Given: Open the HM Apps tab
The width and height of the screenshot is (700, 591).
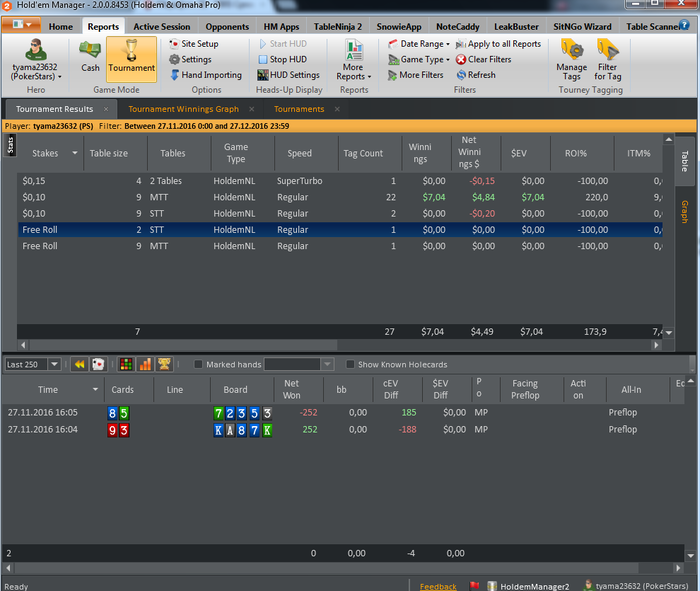Looking at the screenshot, I should coord(281,27).
